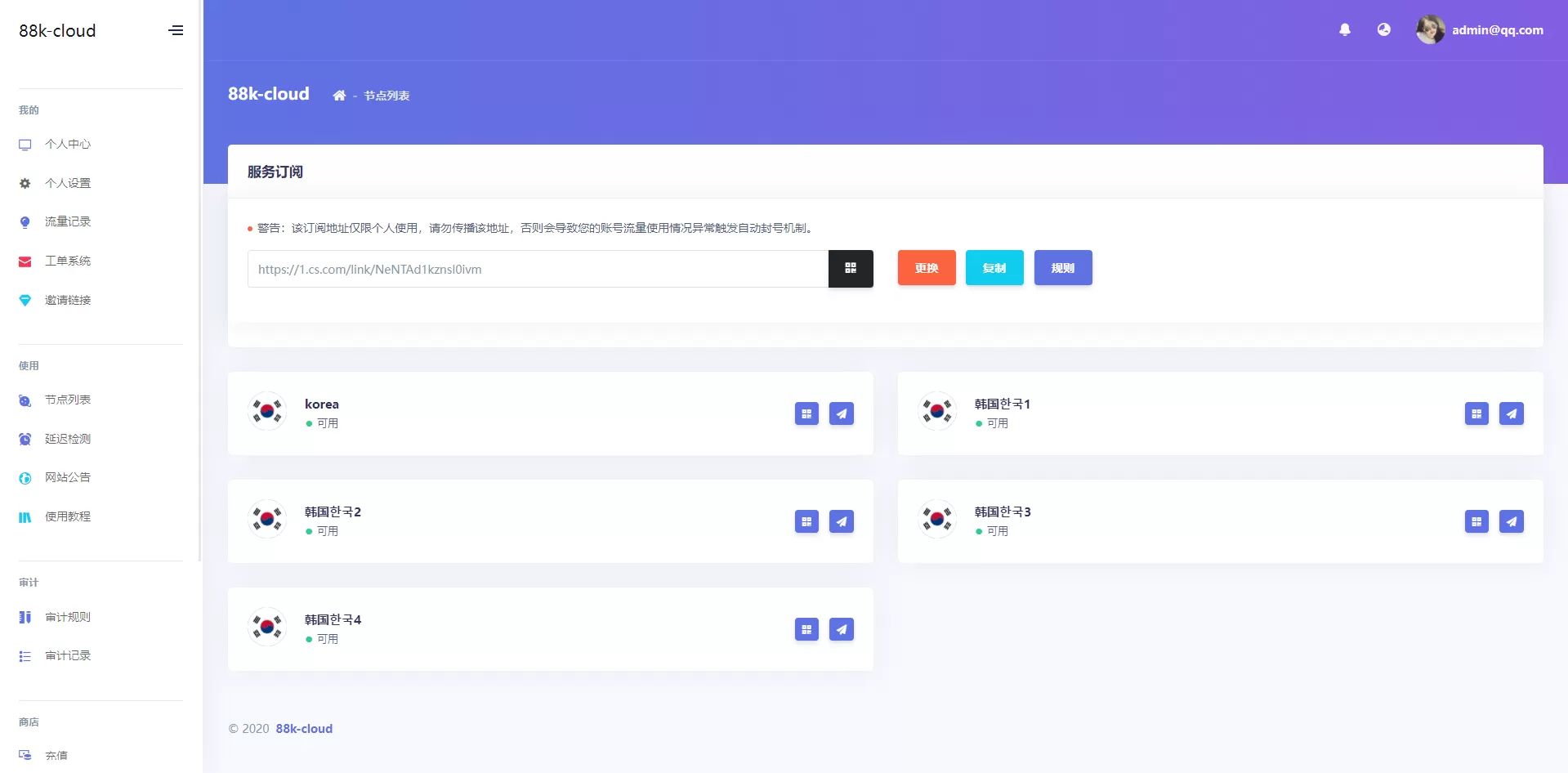Collapse the sidebar with hamburger toggle
Screen dimensions: 1568x773
tap(176, 30)
